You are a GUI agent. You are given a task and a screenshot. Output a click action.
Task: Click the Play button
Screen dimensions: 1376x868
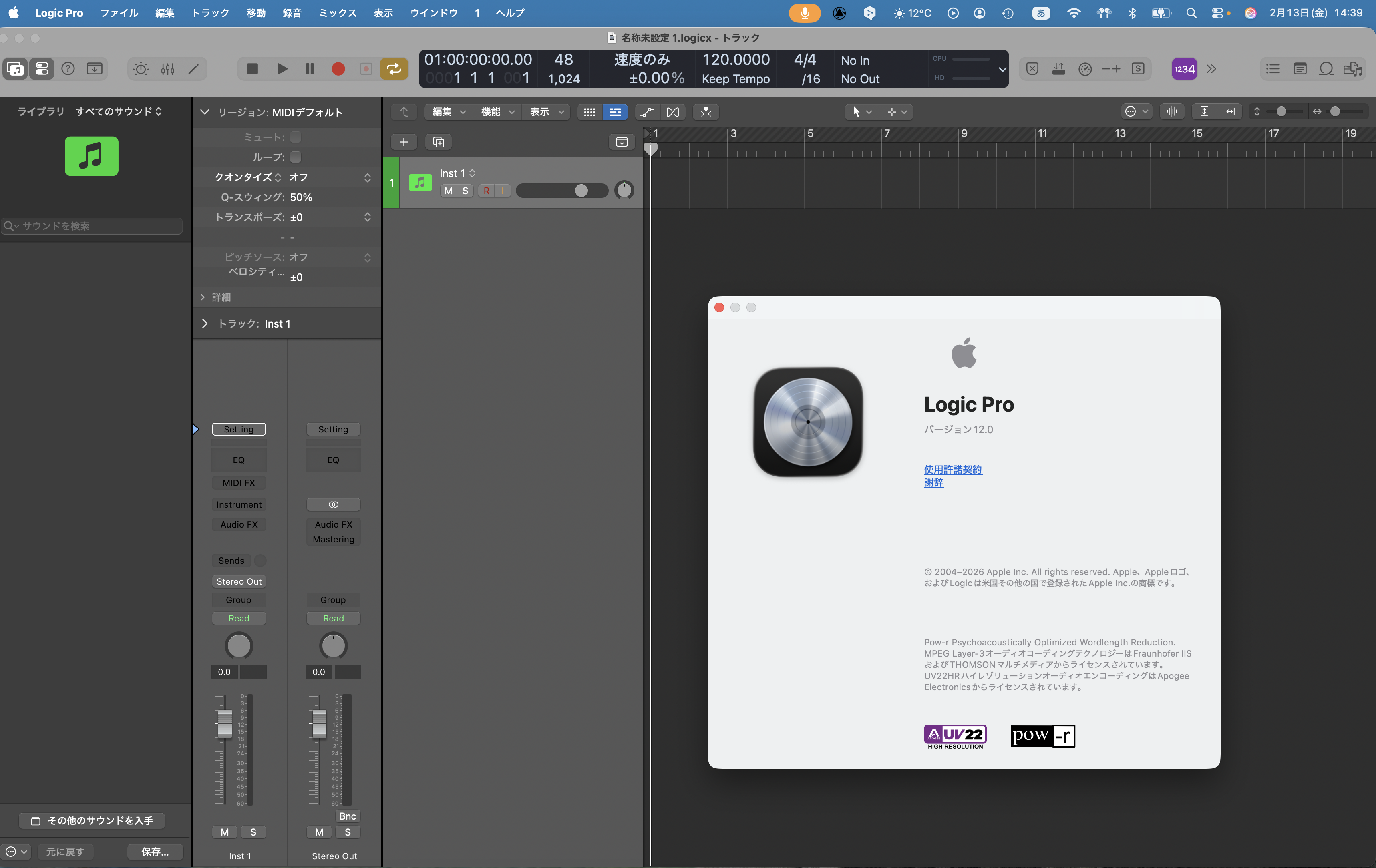(x=282, y=69)
